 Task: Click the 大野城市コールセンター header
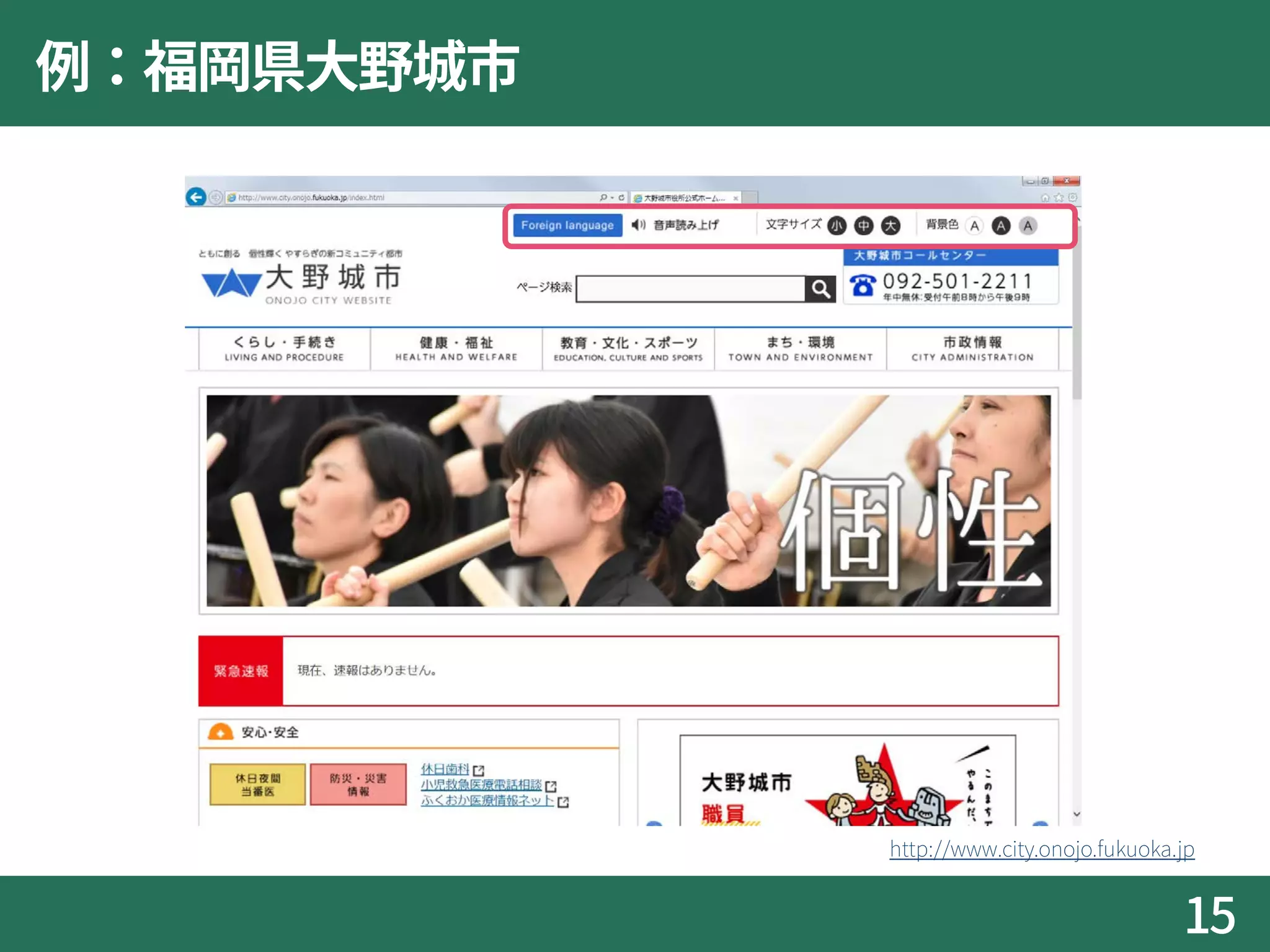951,256
